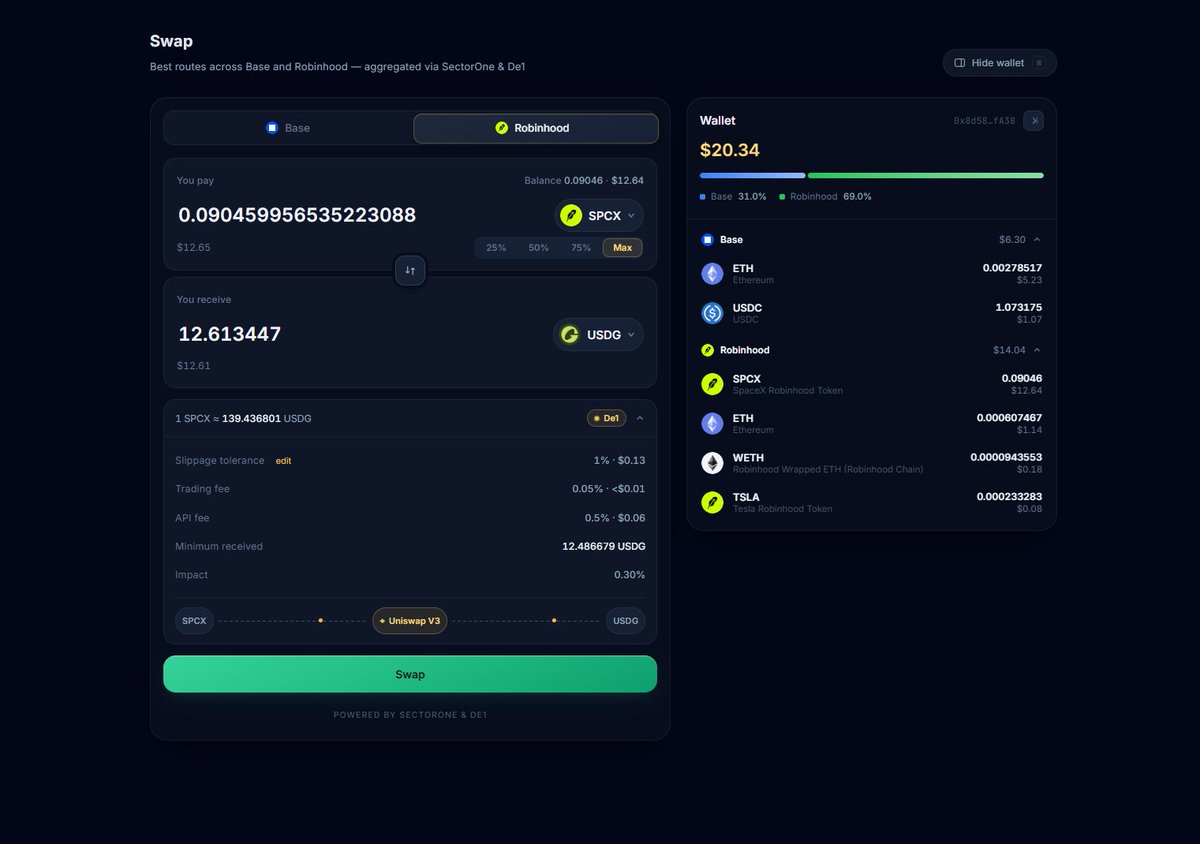
Task: Click the SPCX token icon in You pay
Action: pos(571,215)
